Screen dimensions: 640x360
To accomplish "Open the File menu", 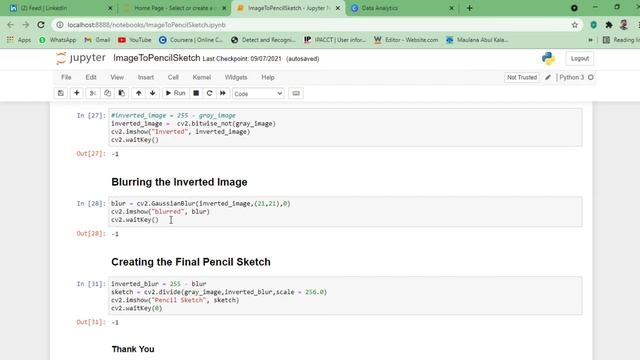I will click(66, 78).
